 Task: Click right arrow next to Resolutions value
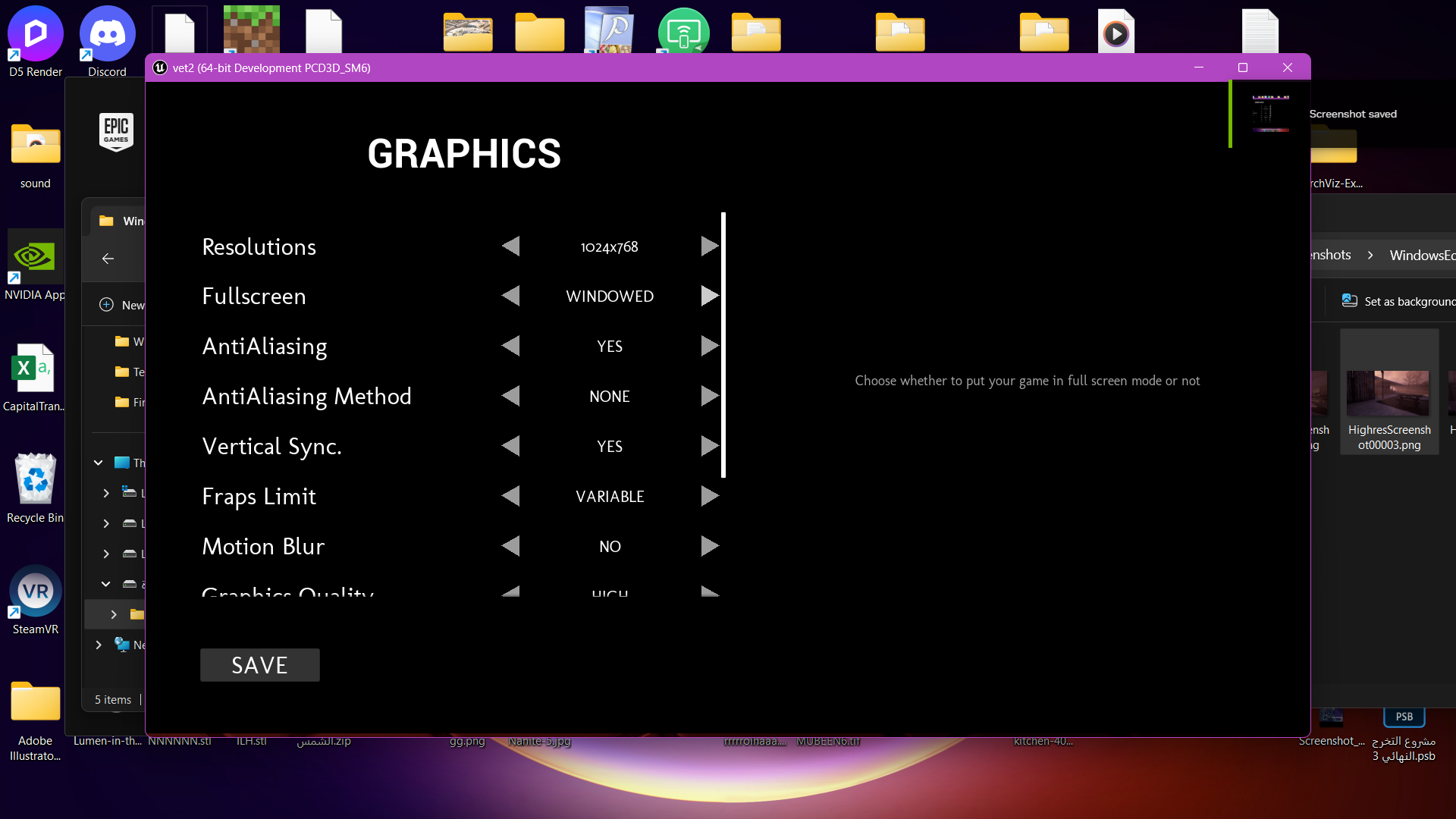(709, 246)
